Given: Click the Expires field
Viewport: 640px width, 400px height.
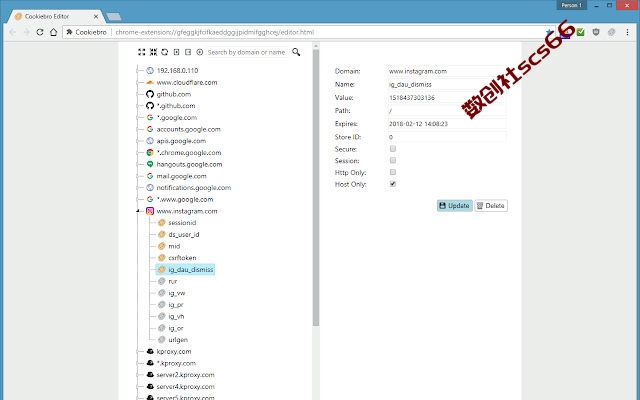Looking at the screenshot, I should tap(447, 124).
